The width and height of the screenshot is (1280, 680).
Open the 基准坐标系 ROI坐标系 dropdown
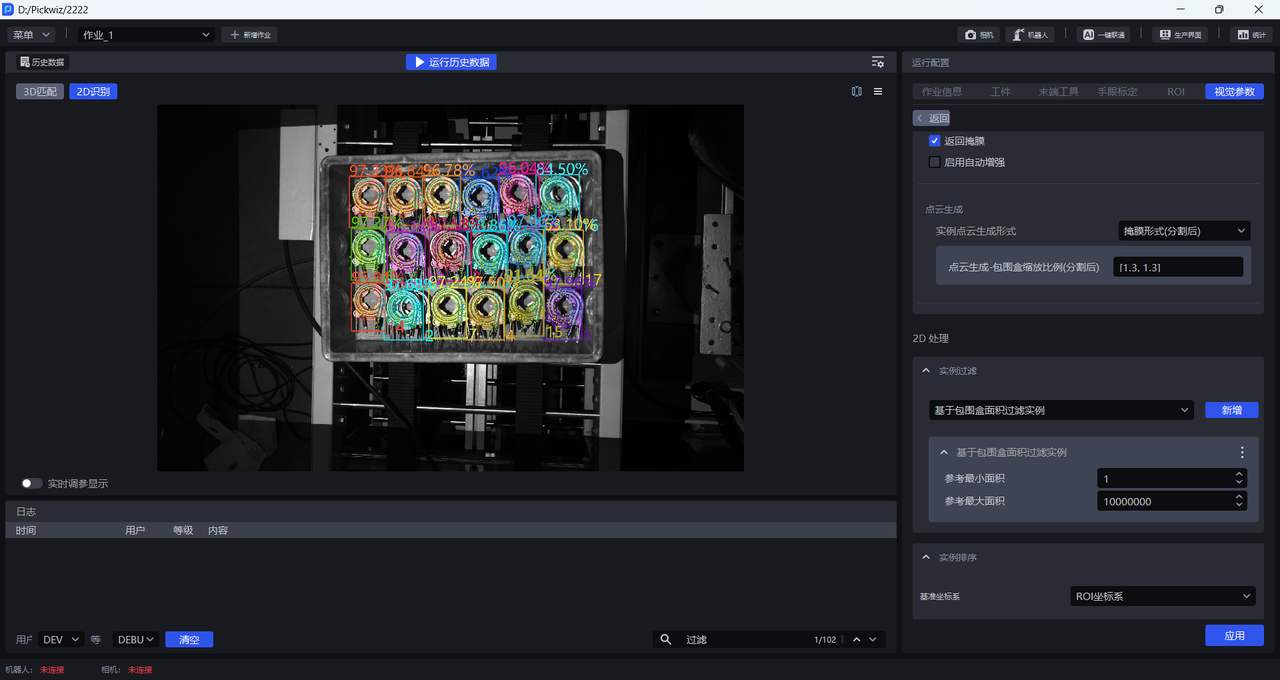[x=1161, y=596]
